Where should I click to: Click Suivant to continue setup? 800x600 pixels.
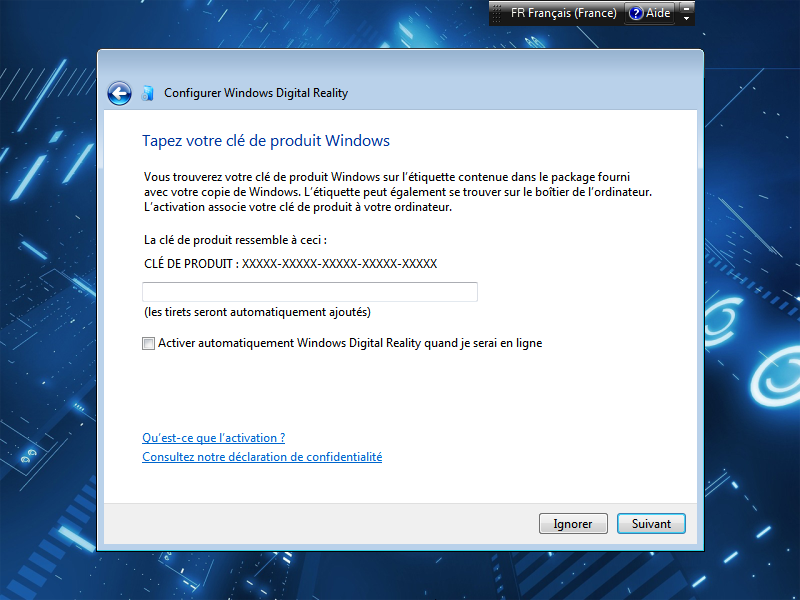[651, 523]
